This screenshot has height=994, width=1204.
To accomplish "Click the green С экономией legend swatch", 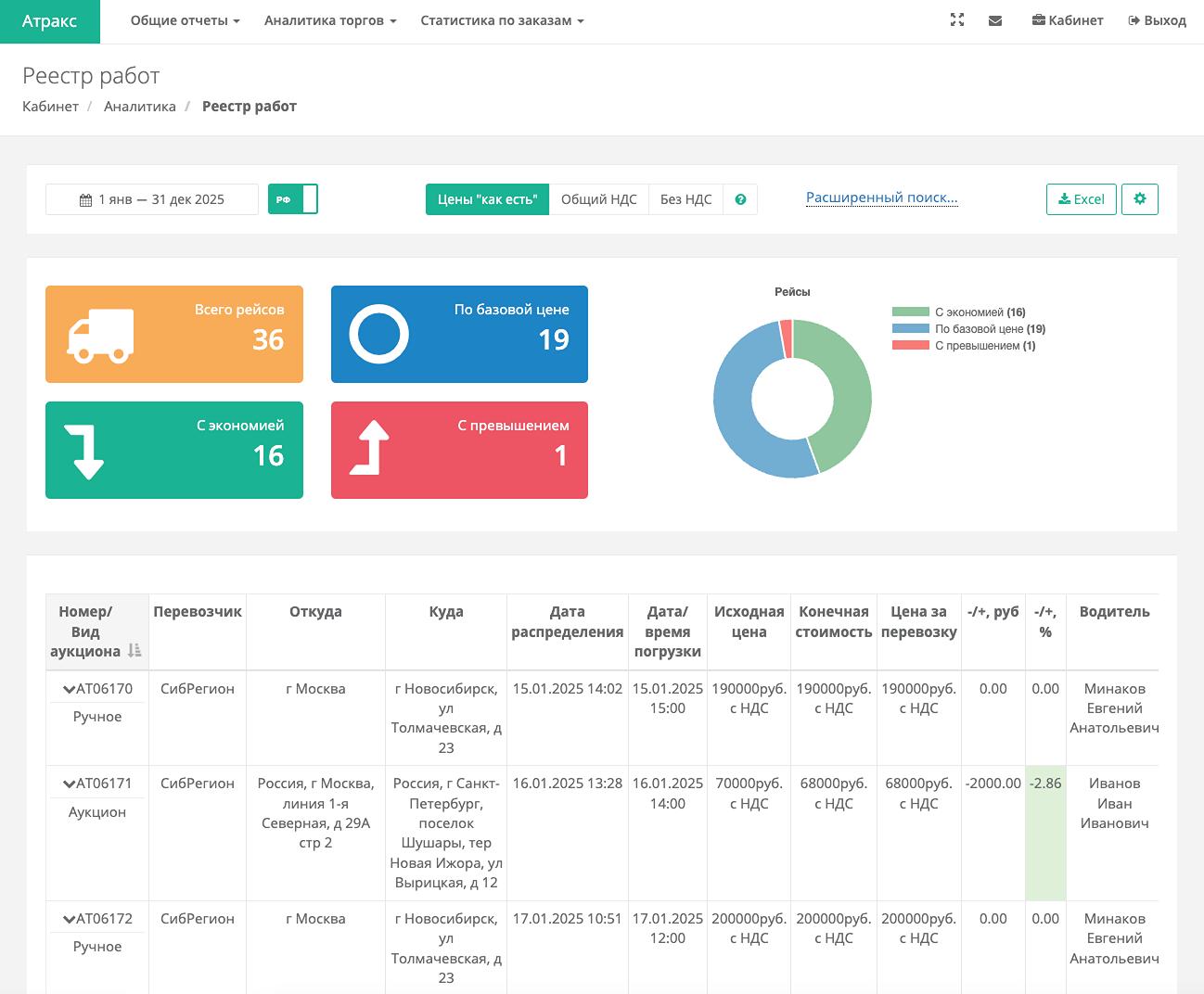I will 910,312.
